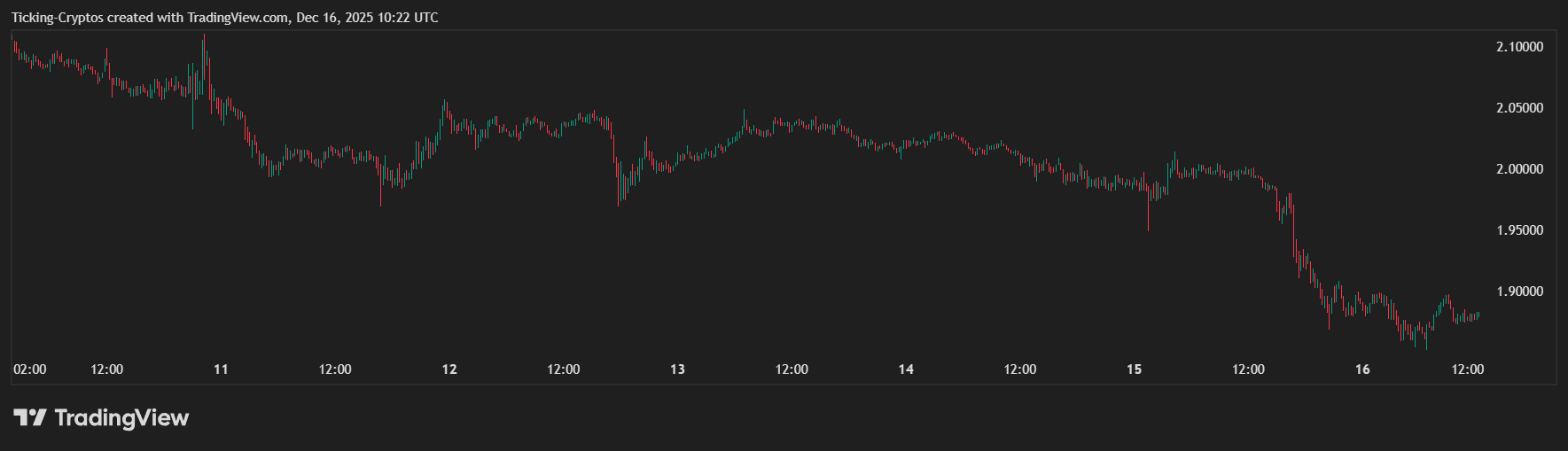Click the 12:00 label between dates 13 and 14
Image resolution: width=1568 pixels, height=451 pixels.
(x=792, y=369)
